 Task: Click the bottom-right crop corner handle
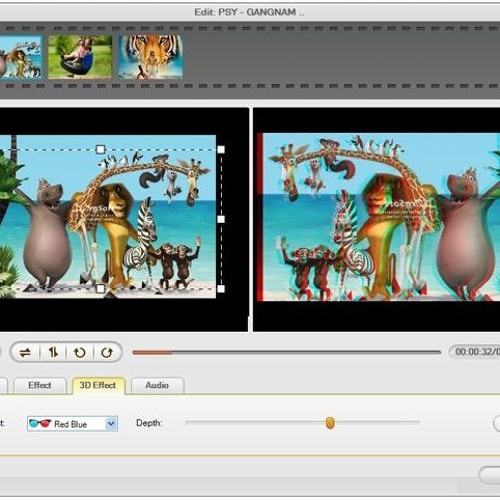coord(221,289)
